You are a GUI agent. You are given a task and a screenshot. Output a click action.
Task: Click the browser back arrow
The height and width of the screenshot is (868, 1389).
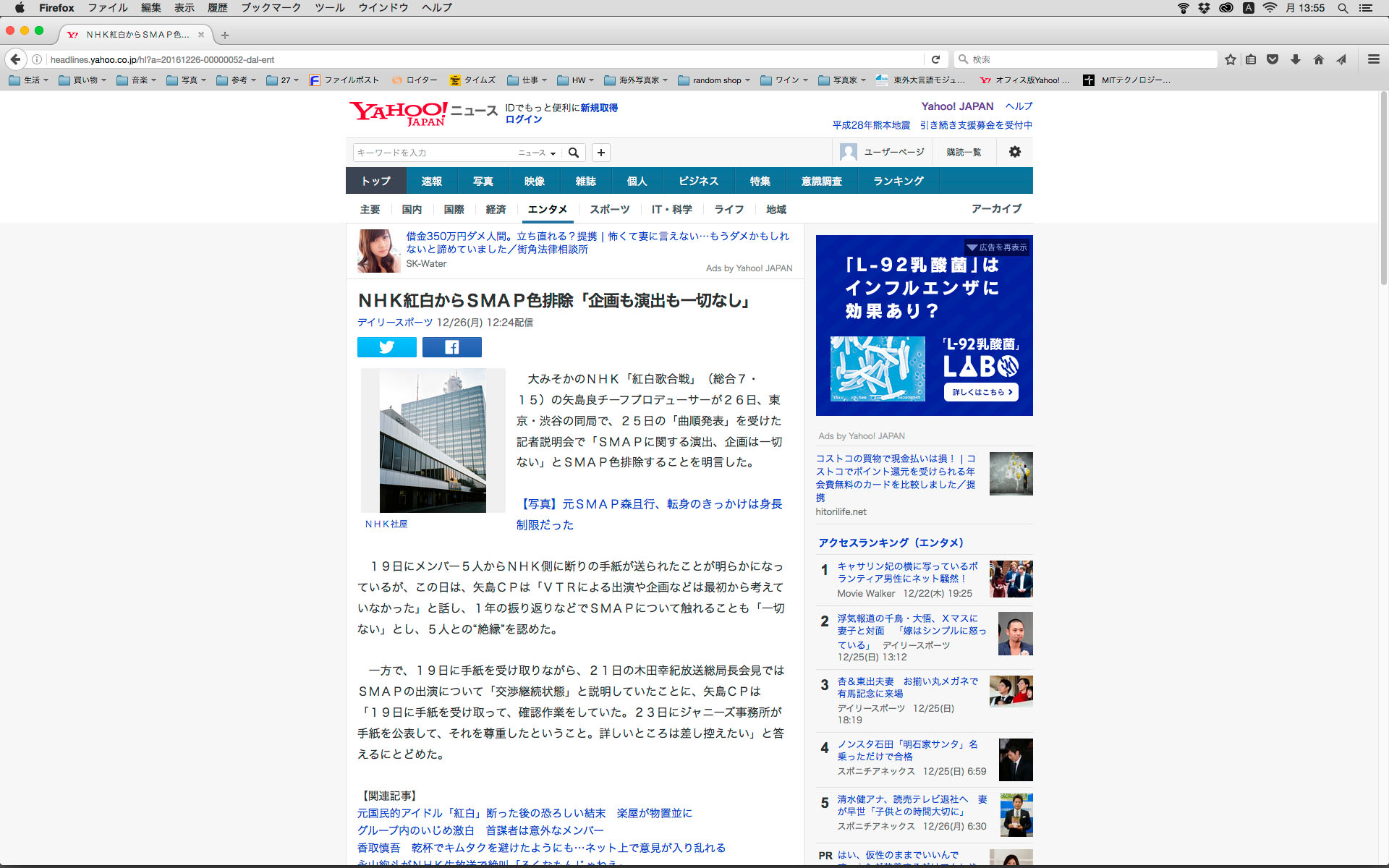pyautogui.click(x=16, y=59)
